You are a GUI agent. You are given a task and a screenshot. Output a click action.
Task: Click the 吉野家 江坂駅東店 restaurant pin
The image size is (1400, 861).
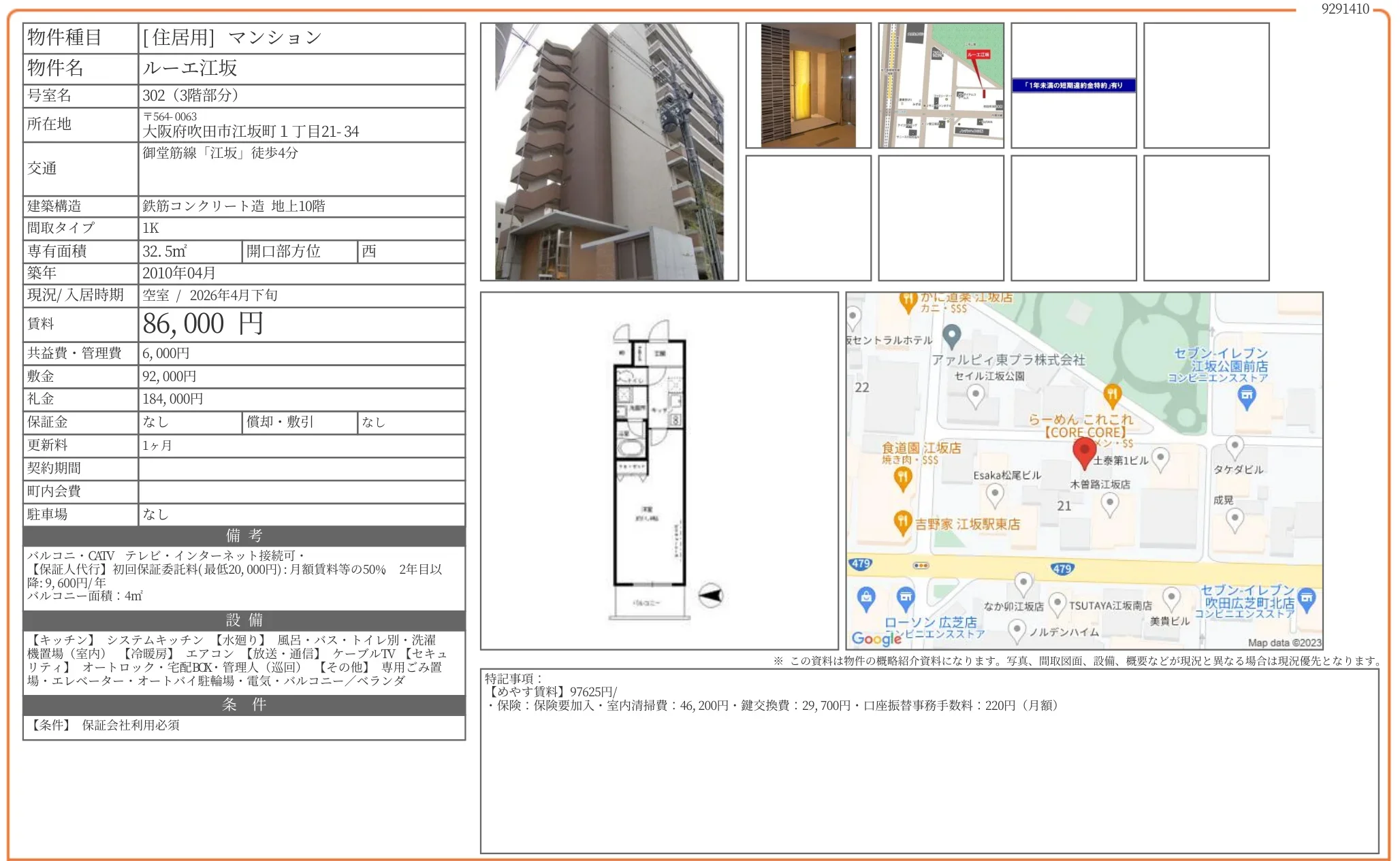[x=902, y=522]
